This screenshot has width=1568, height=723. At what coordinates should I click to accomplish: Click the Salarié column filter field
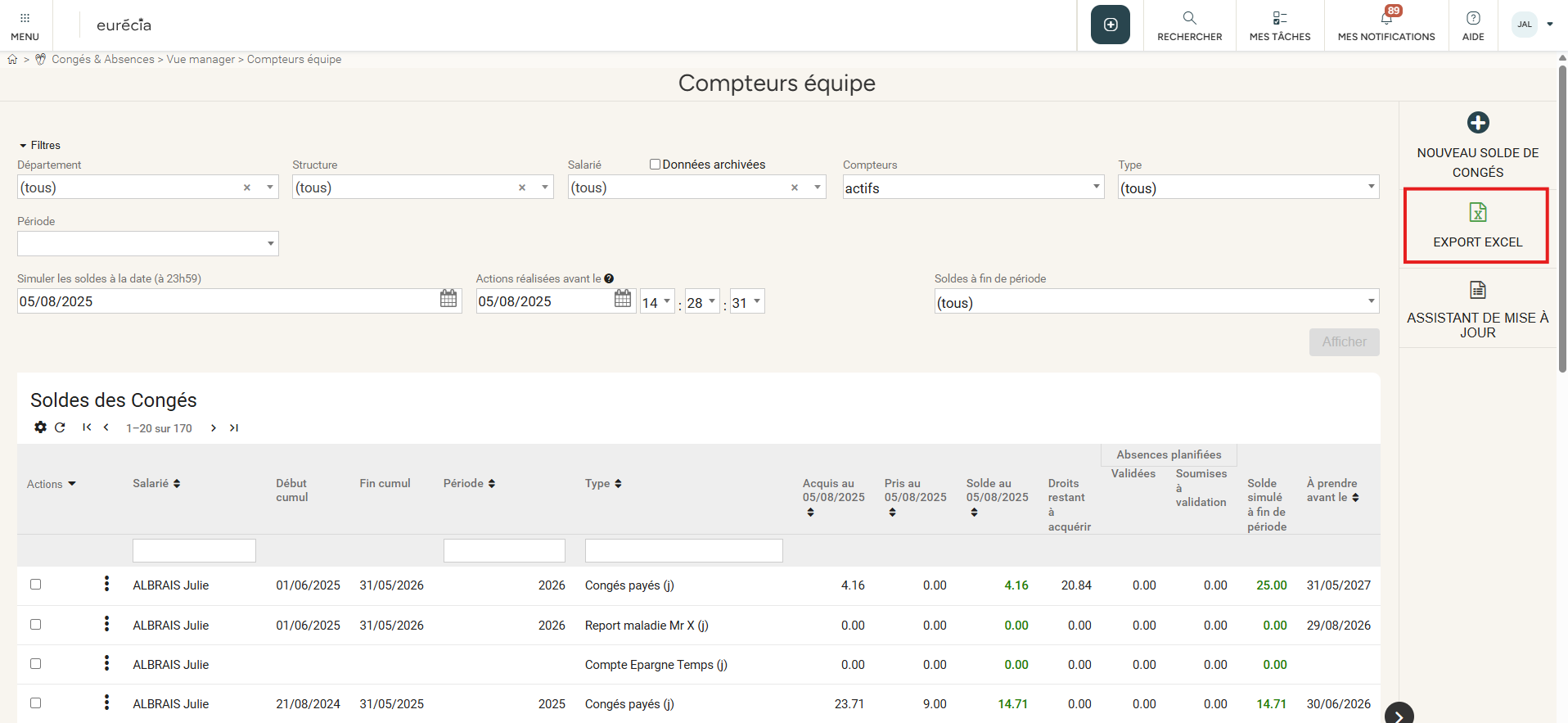tap(194, 550)
